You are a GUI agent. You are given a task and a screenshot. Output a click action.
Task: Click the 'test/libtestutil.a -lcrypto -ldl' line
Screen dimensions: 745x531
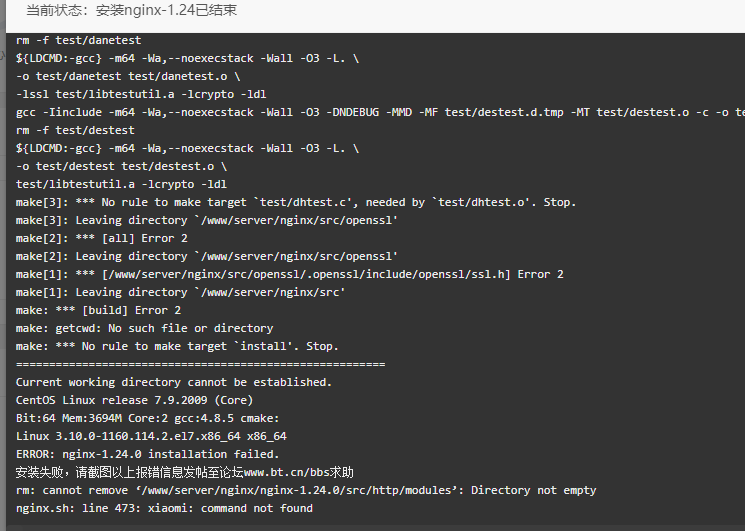pyautogui.click(x=121, y=185)
